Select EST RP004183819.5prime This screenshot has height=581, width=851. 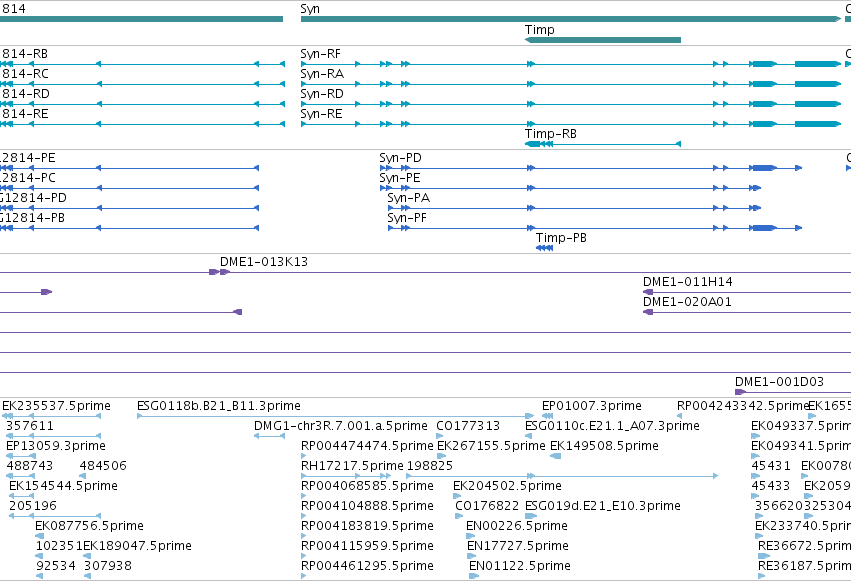(367, 526)
